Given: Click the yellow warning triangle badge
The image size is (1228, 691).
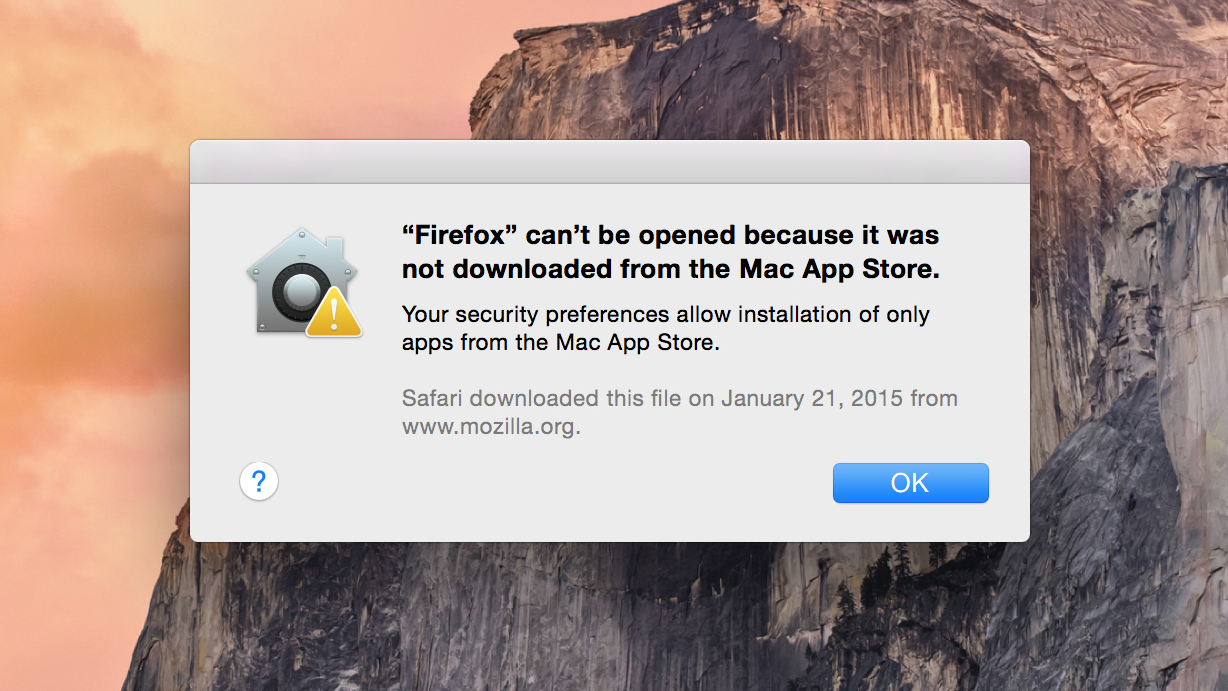Looking at the screenshot, I should tap(334, 314).
